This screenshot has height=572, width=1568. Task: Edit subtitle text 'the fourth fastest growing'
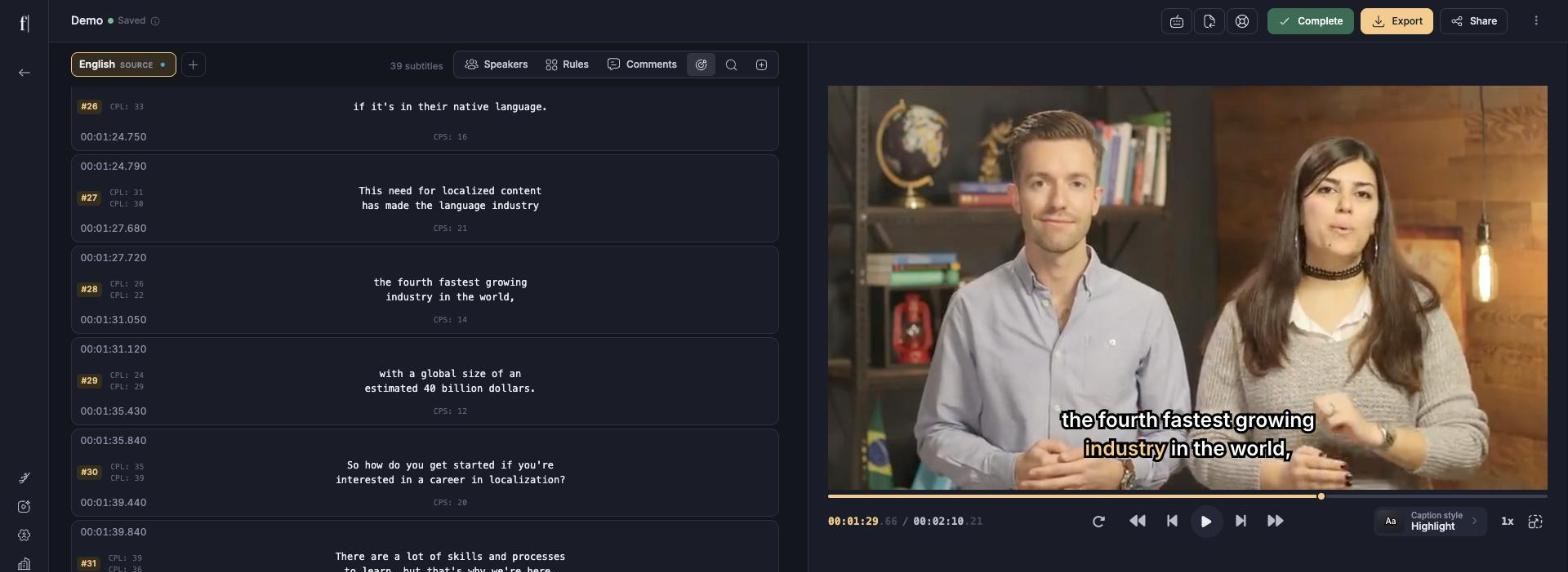coord(450,283)
